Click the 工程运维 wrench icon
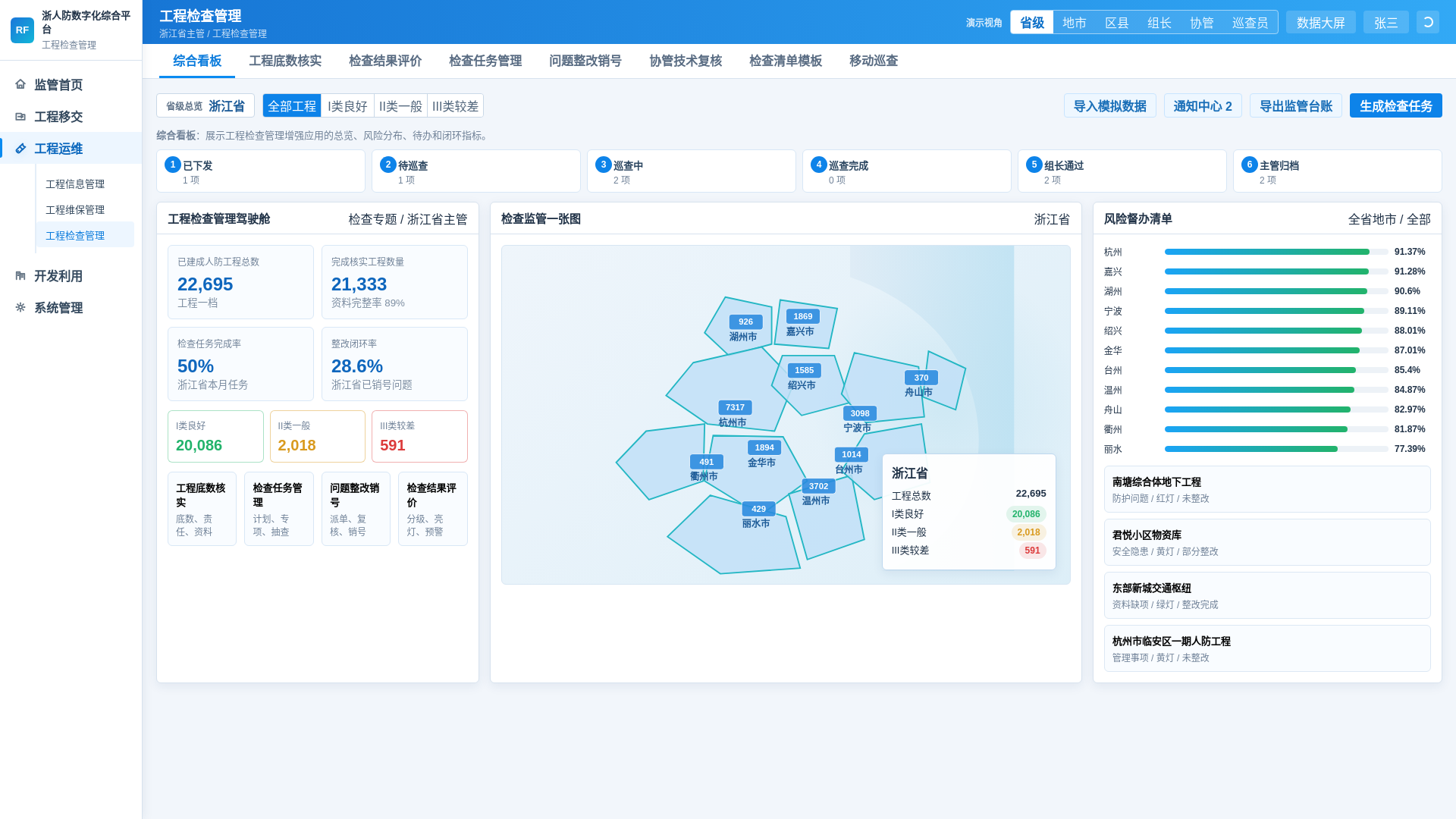The height and width of the screenshot is (819, 1456). tap(20, 148)
